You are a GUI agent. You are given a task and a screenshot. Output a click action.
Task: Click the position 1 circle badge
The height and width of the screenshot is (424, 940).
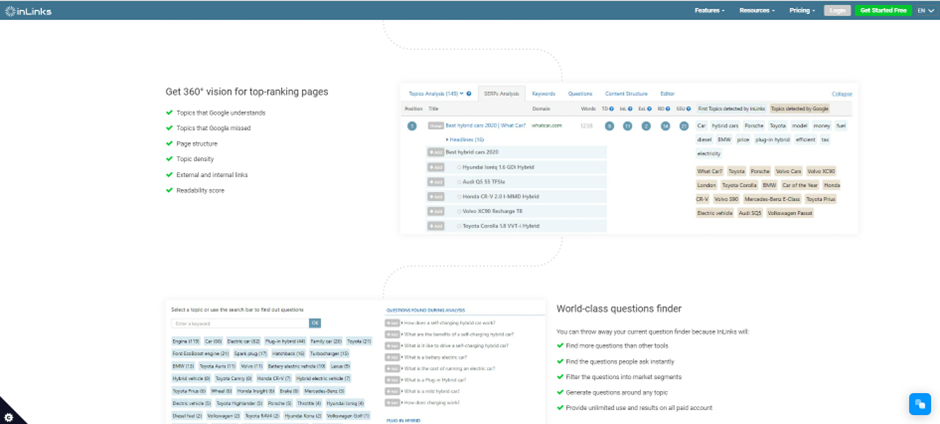pyautogui.click(x=412, y=126)
